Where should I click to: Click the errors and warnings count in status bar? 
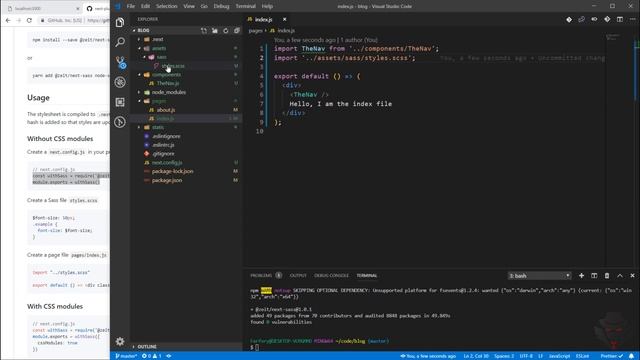coord(151,356)
